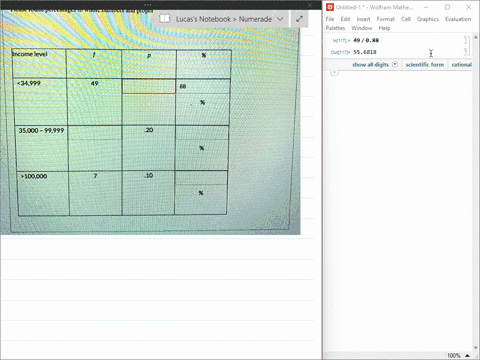This screenshot has height=360, width=480.
Task: Open the Window menu
Action: click(x=362, y=28)
